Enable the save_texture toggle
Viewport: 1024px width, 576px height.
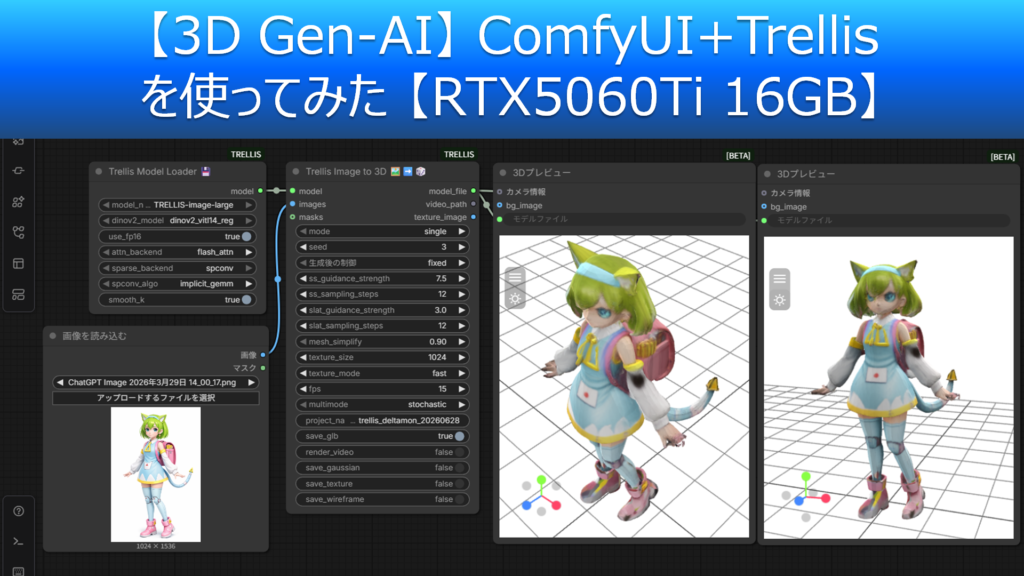pos(460,484)
